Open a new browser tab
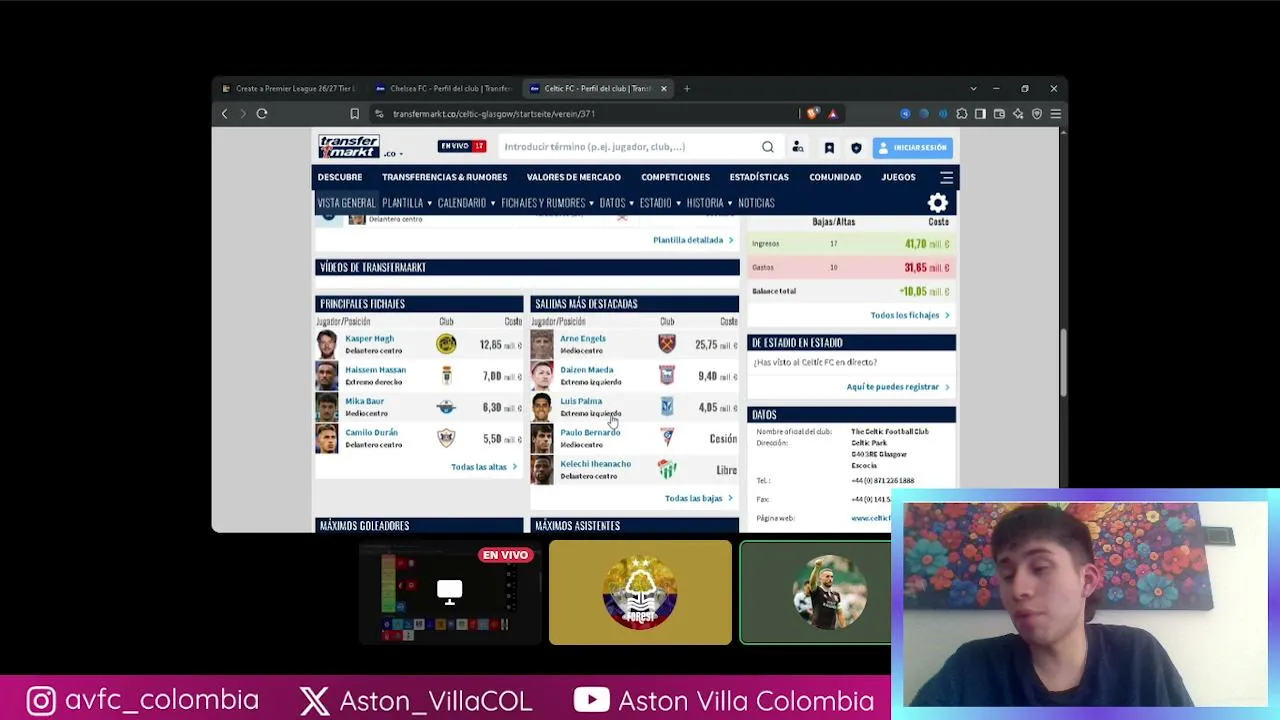The image size is (1280, 720). (687, 89)
